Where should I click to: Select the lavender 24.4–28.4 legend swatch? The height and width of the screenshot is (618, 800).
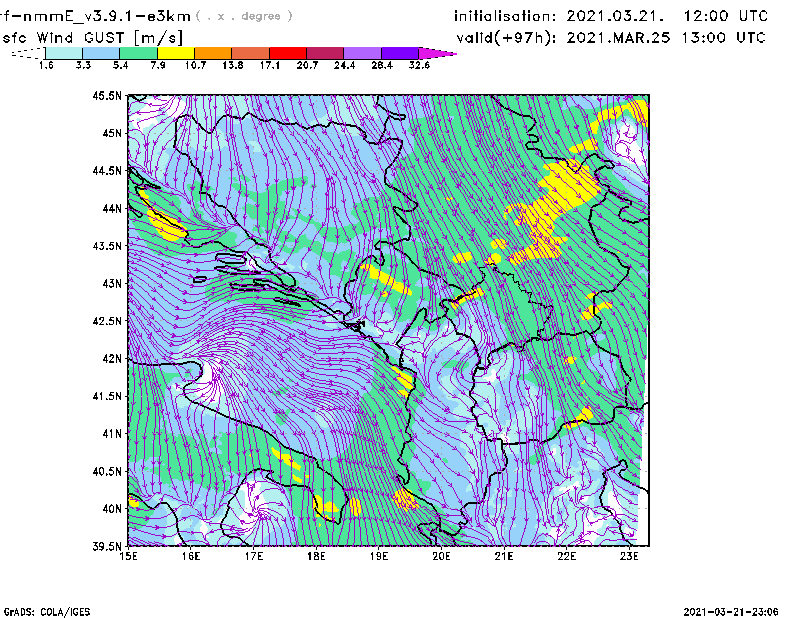[x=362, y=53]
